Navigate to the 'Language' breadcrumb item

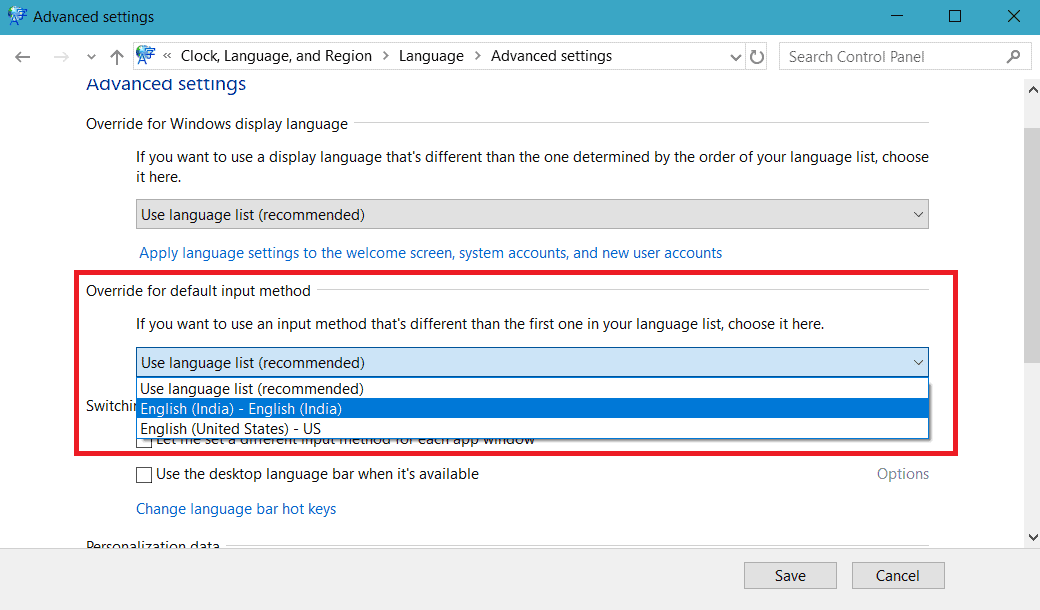coord(431,56)
